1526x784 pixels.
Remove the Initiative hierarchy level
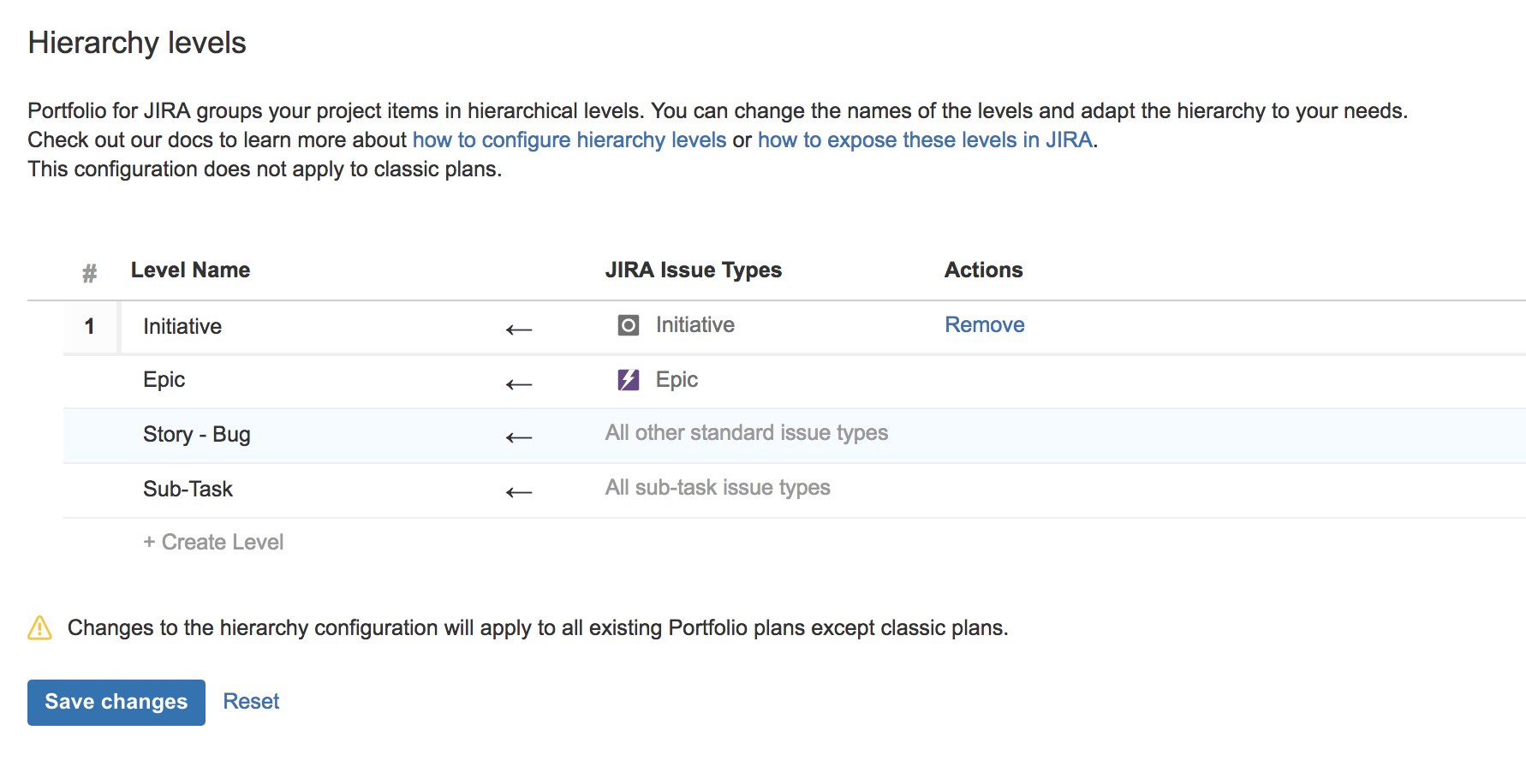(983, 324)
